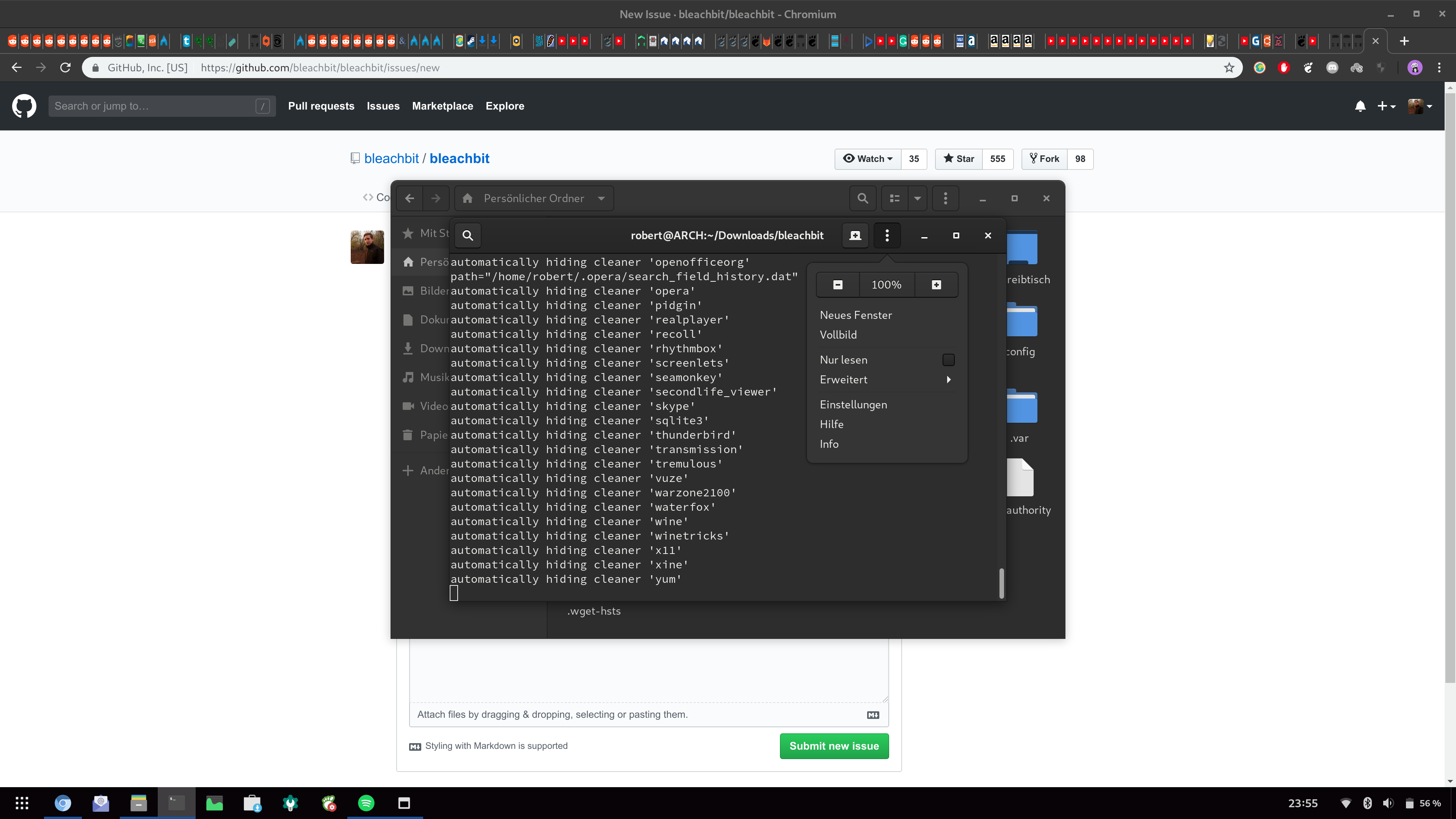The height and width of the screenshot is (819, 1456).
Task: Click the GitHub notifications bell
Action: (x=1360, y=106)
